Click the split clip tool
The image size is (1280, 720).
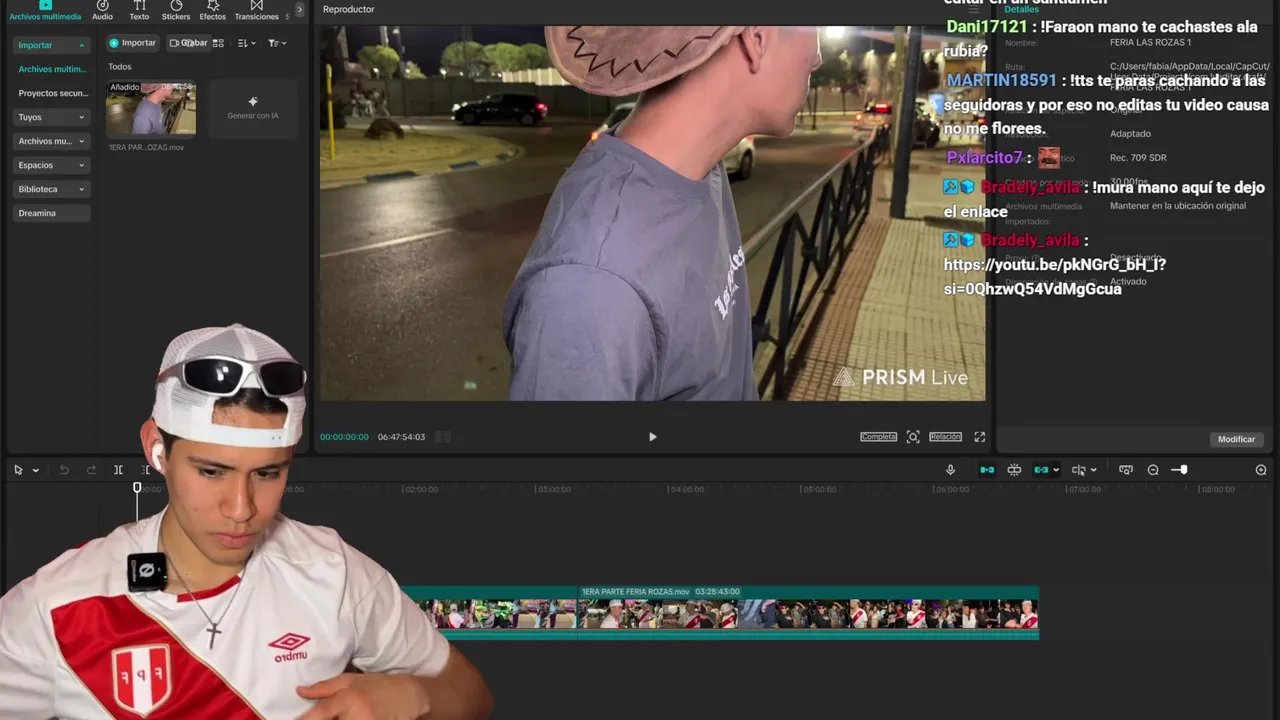pyautogui.click(x=118, y=470)
